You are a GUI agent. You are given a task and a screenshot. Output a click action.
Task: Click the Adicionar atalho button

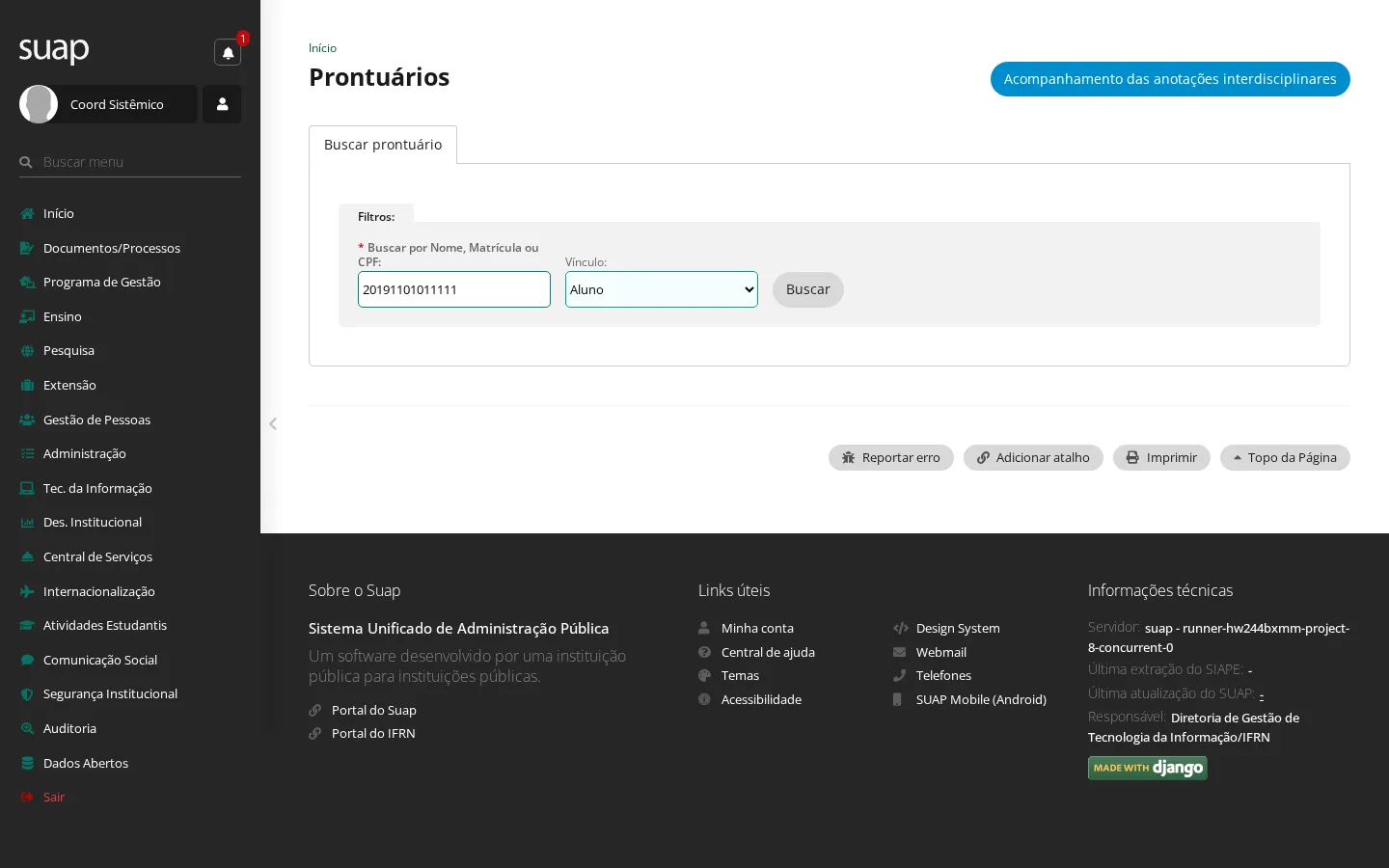click(x=1033, y=457)
